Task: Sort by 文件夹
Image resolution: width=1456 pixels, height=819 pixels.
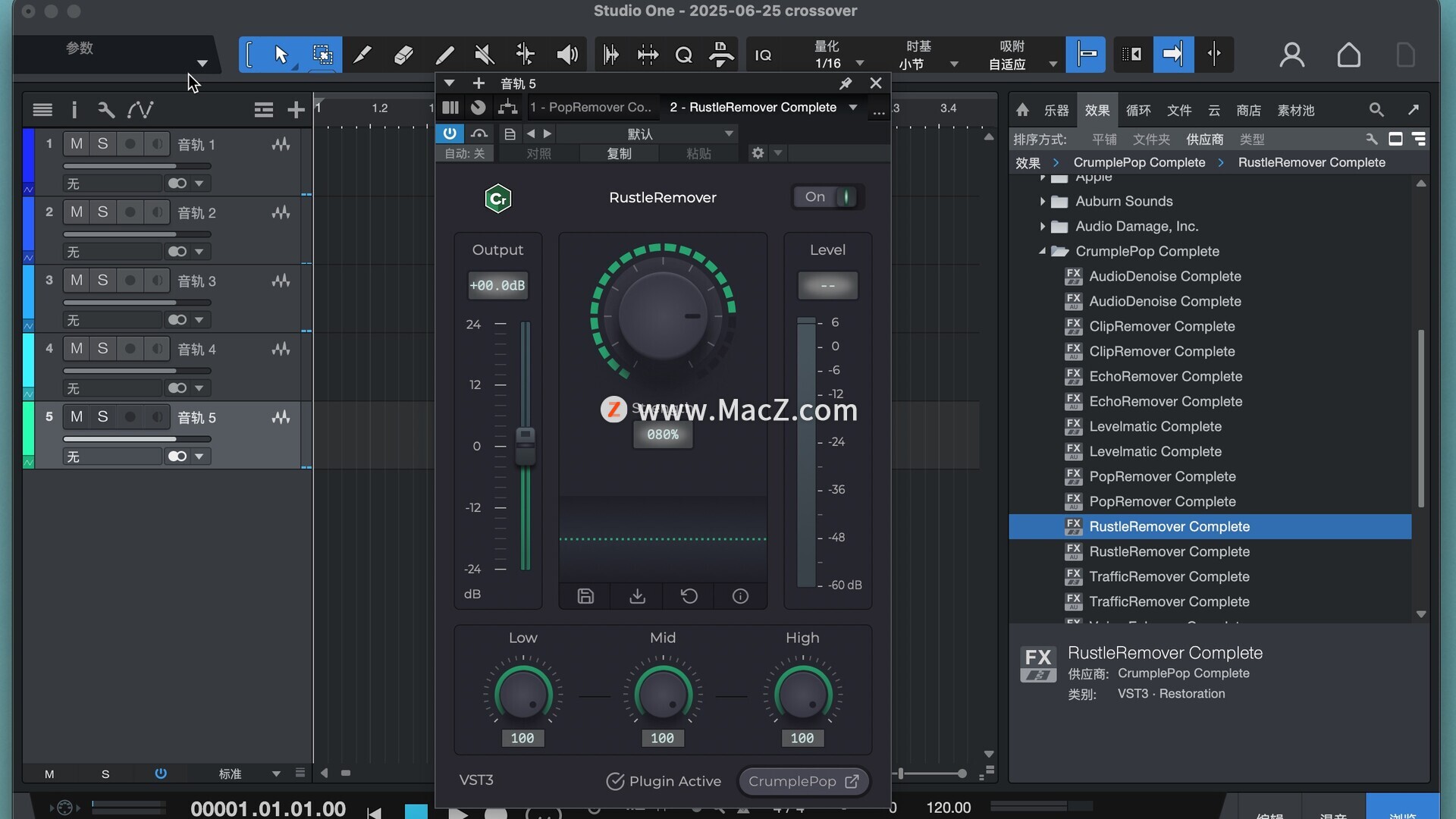Action: (1151, 140)
